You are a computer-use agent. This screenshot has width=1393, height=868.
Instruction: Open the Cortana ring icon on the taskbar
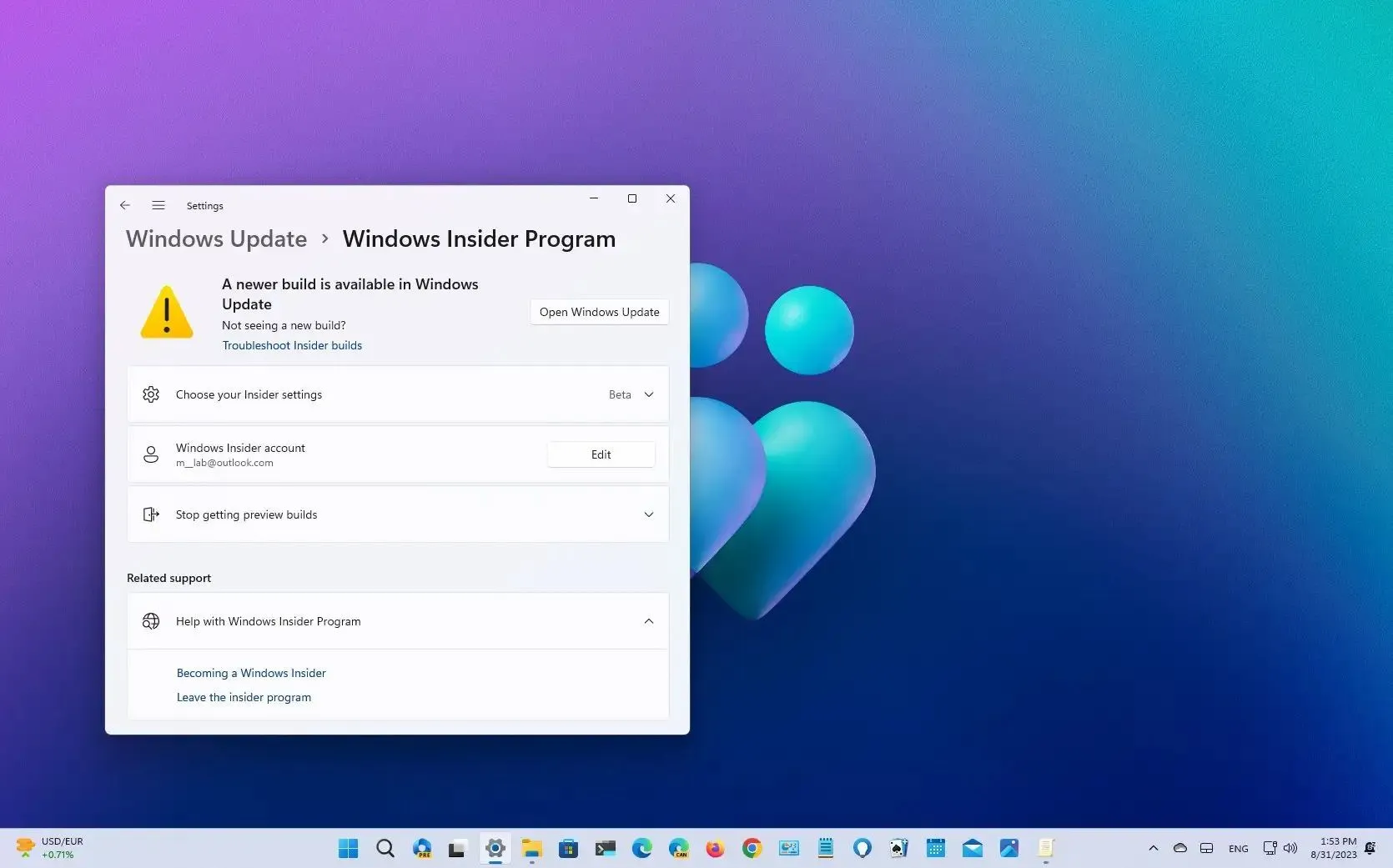[x=862, y=849]
